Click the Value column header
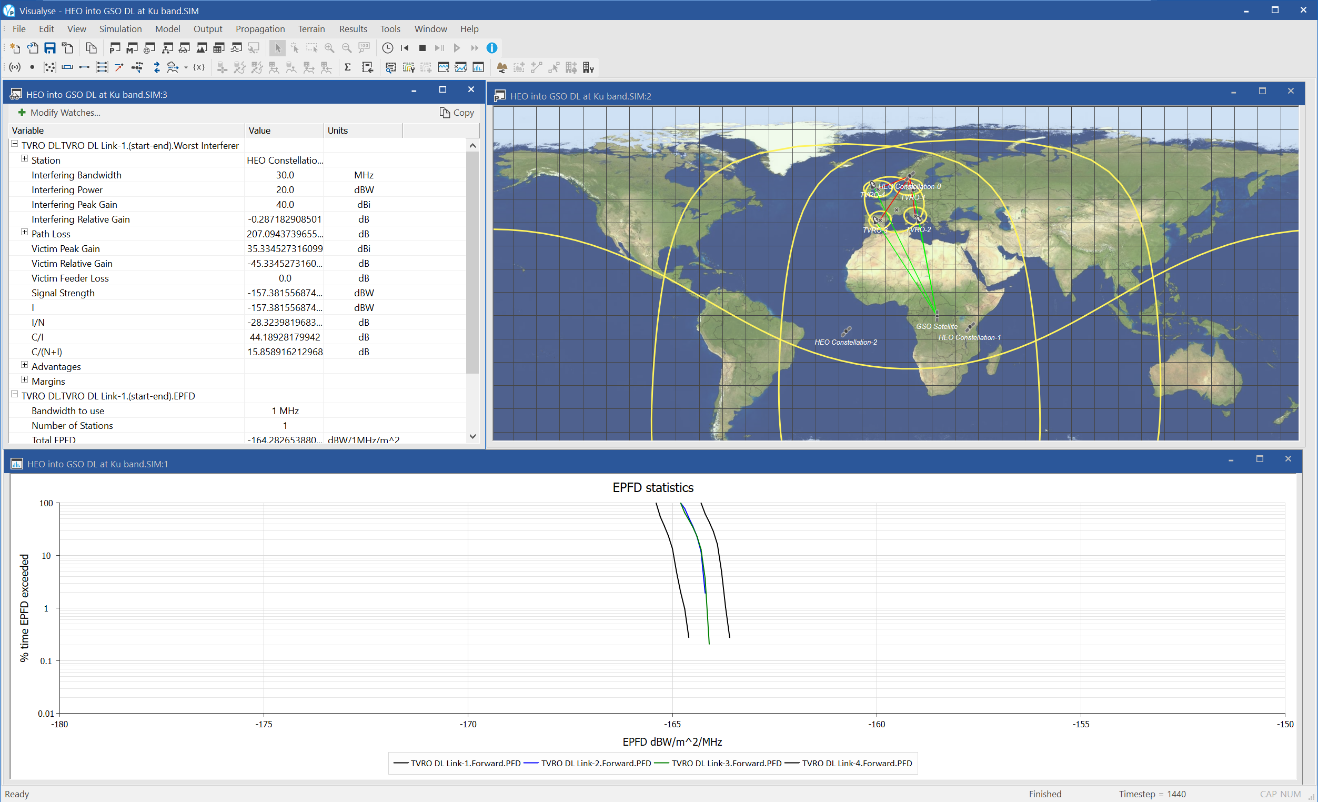Screen dimensions: 1318x802 (284, 131)
